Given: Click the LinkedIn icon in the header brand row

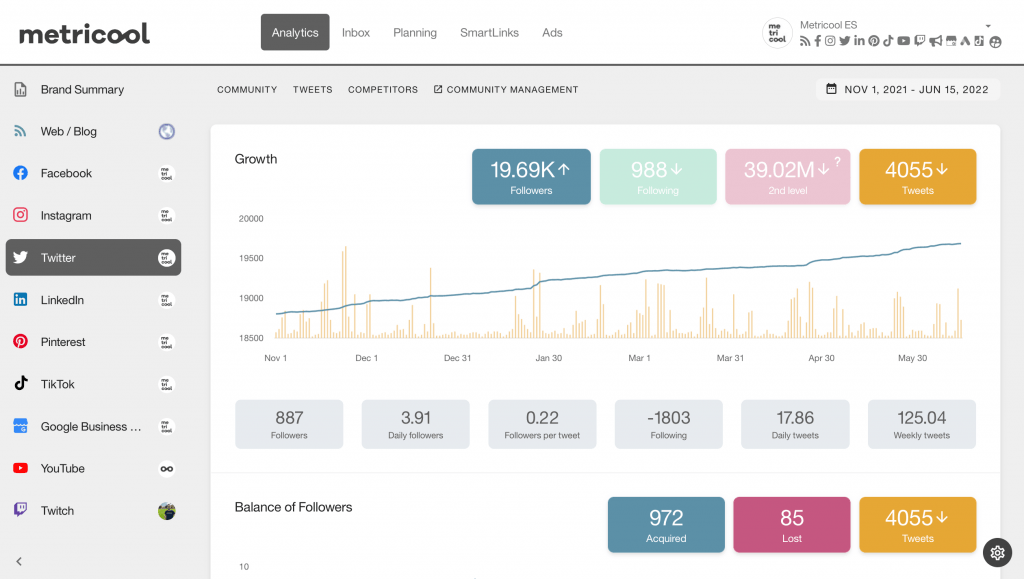Looking at the screenshot, I should (x=859, y=40).
